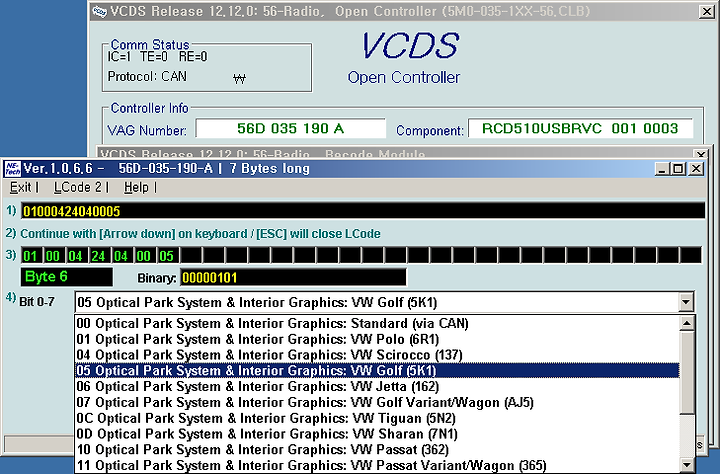The height and width of the screenshot is (474, 720).
Task: Select byte 2 cell with value 04
Action: click(x=76, y=255)
